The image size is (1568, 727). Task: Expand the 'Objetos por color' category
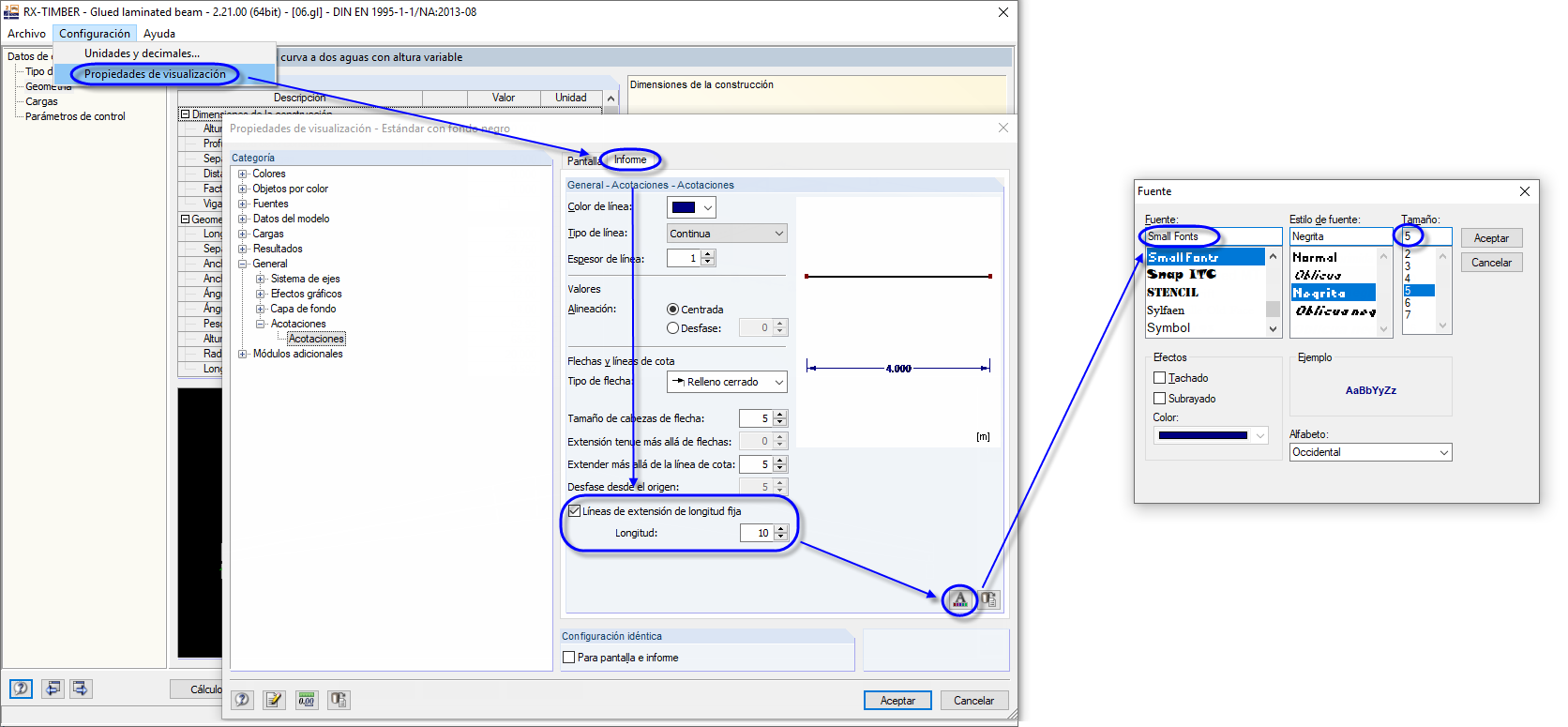point(243,189)
